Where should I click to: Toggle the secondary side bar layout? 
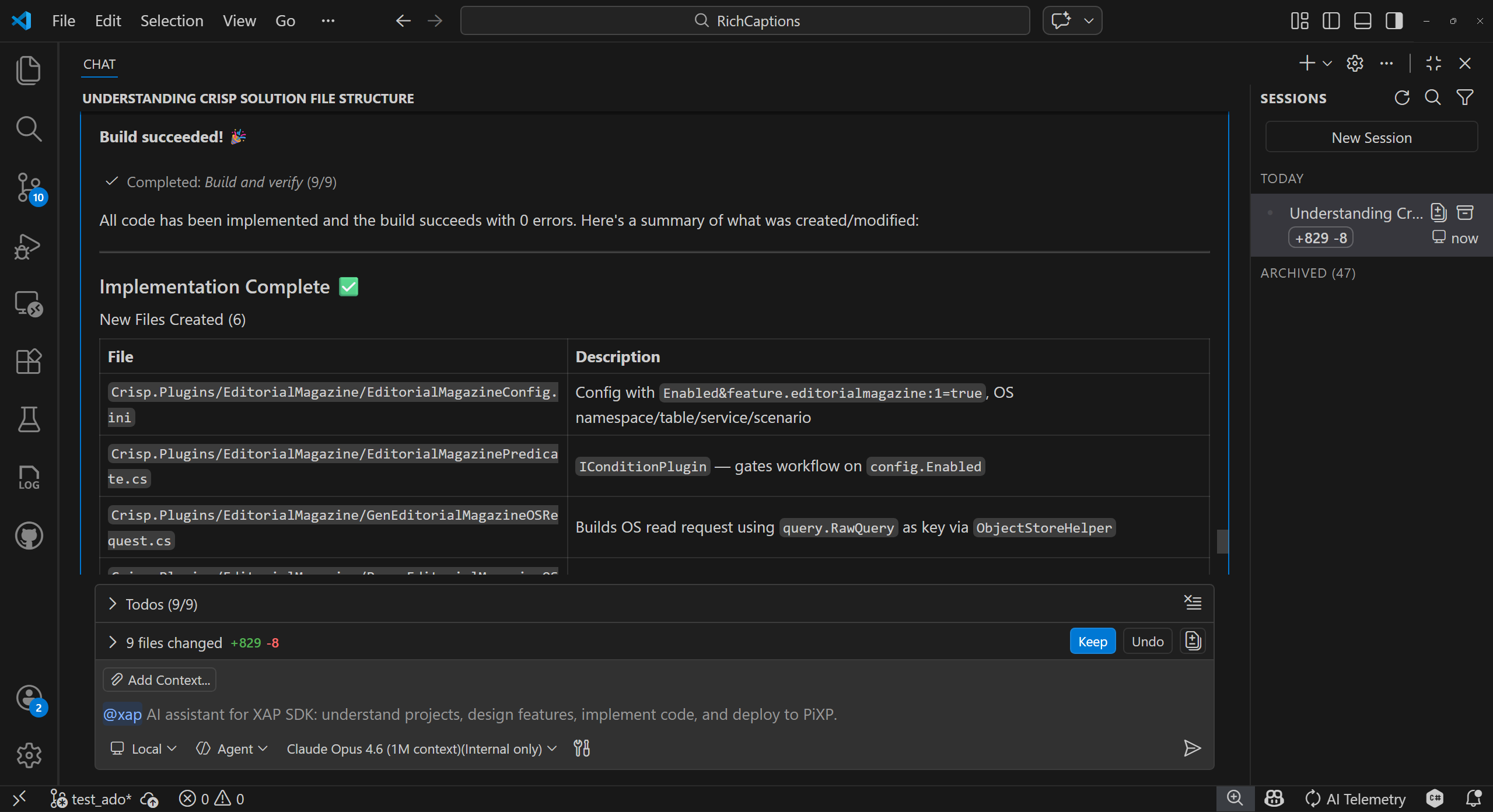pos(1394,21)
